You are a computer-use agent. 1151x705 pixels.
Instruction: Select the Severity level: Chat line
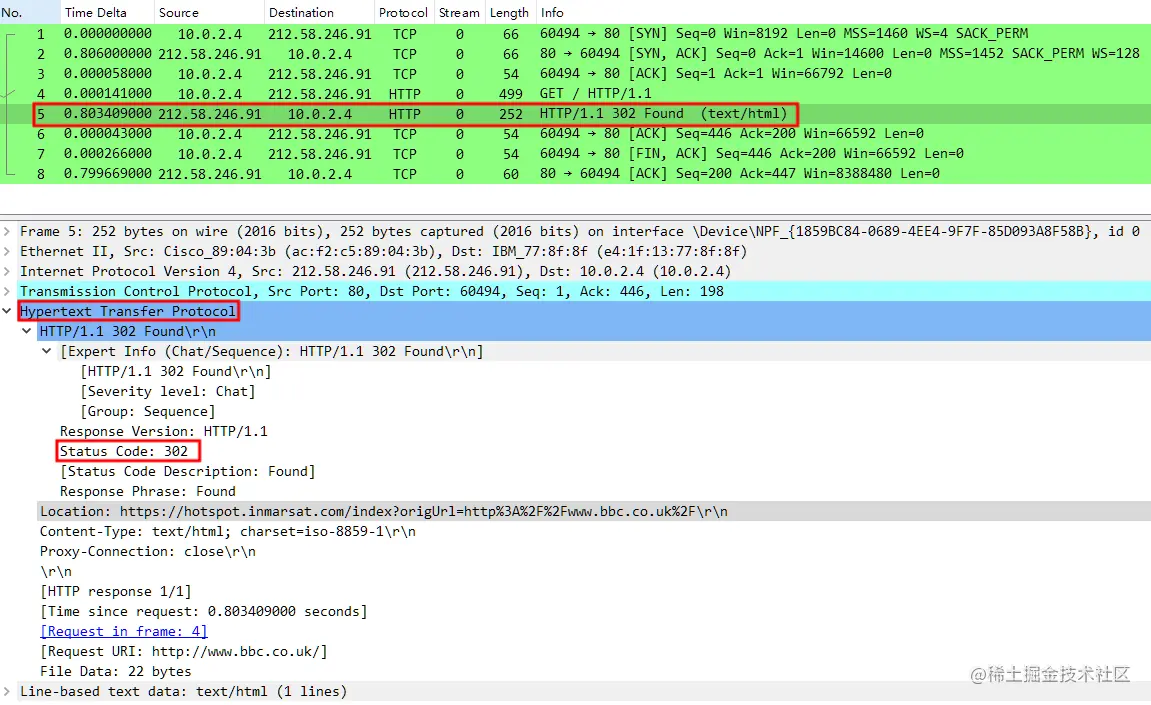coord(167,391)
